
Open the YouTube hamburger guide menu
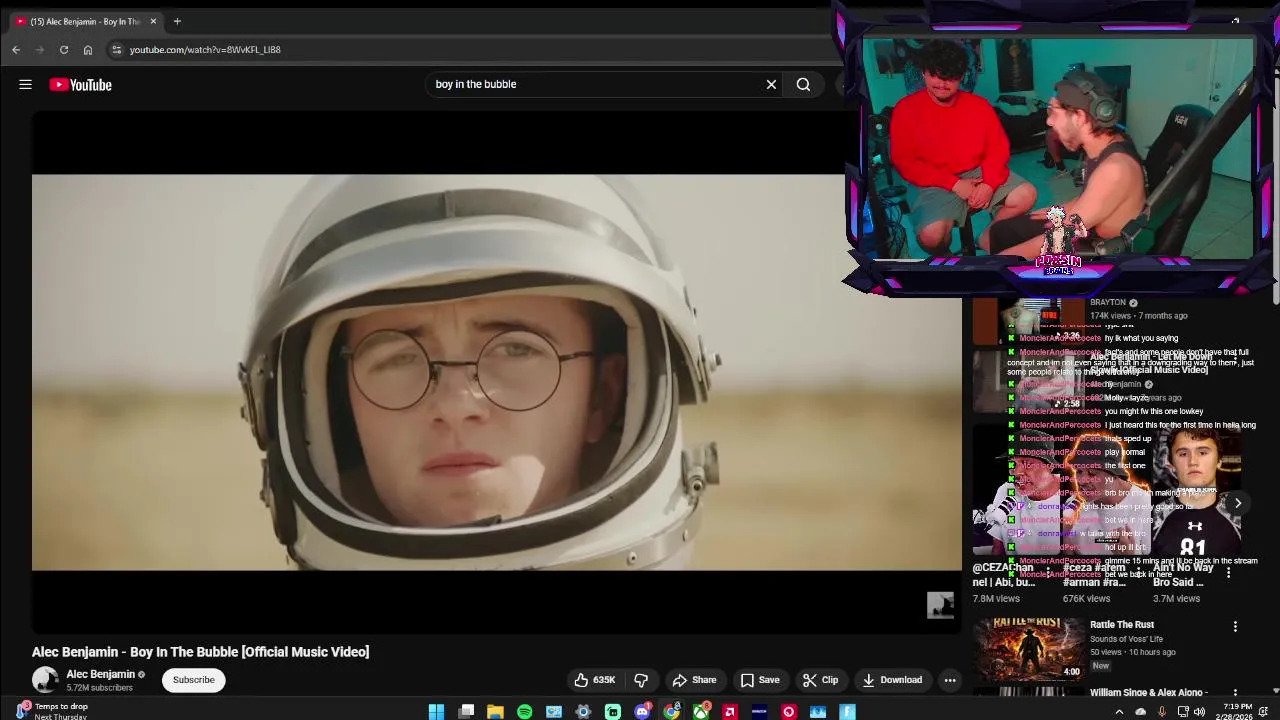pos(25,85)
